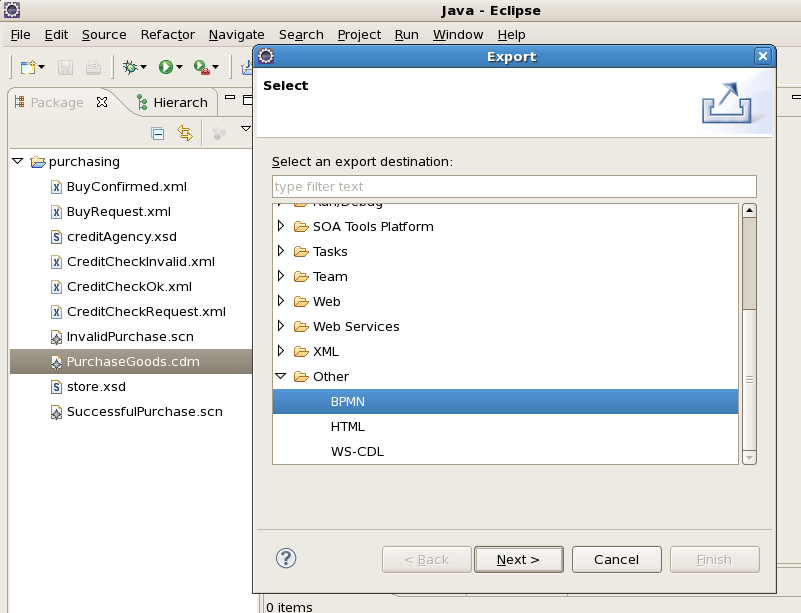Click the green Run icon
Viewport: 801px width, 613px height.
click(x=166, y=67)
